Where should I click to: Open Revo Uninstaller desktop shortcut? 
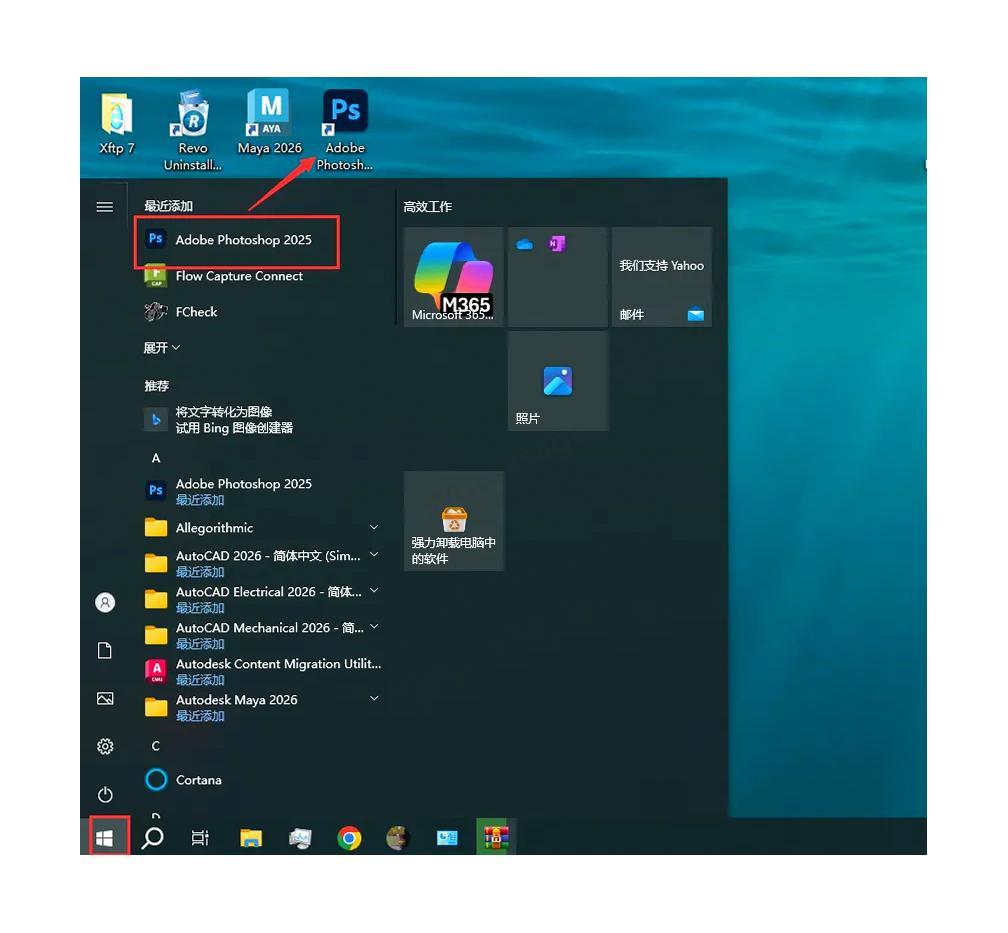[192, 131]
